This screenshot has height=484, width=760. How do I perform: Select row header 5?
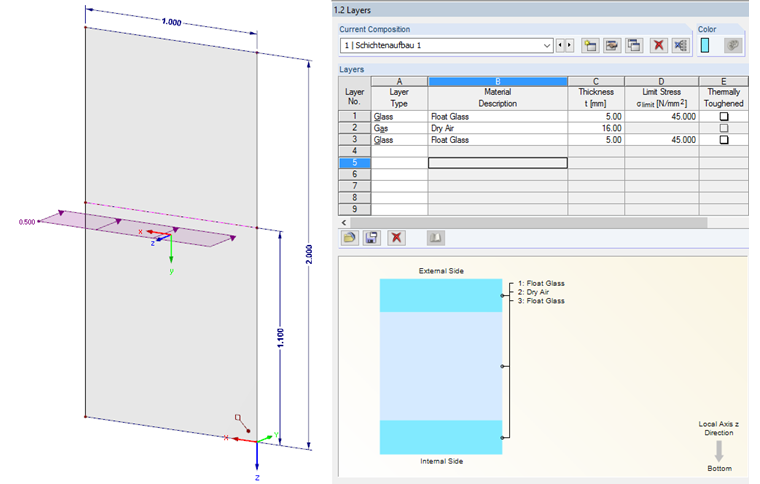pos(354,163)
